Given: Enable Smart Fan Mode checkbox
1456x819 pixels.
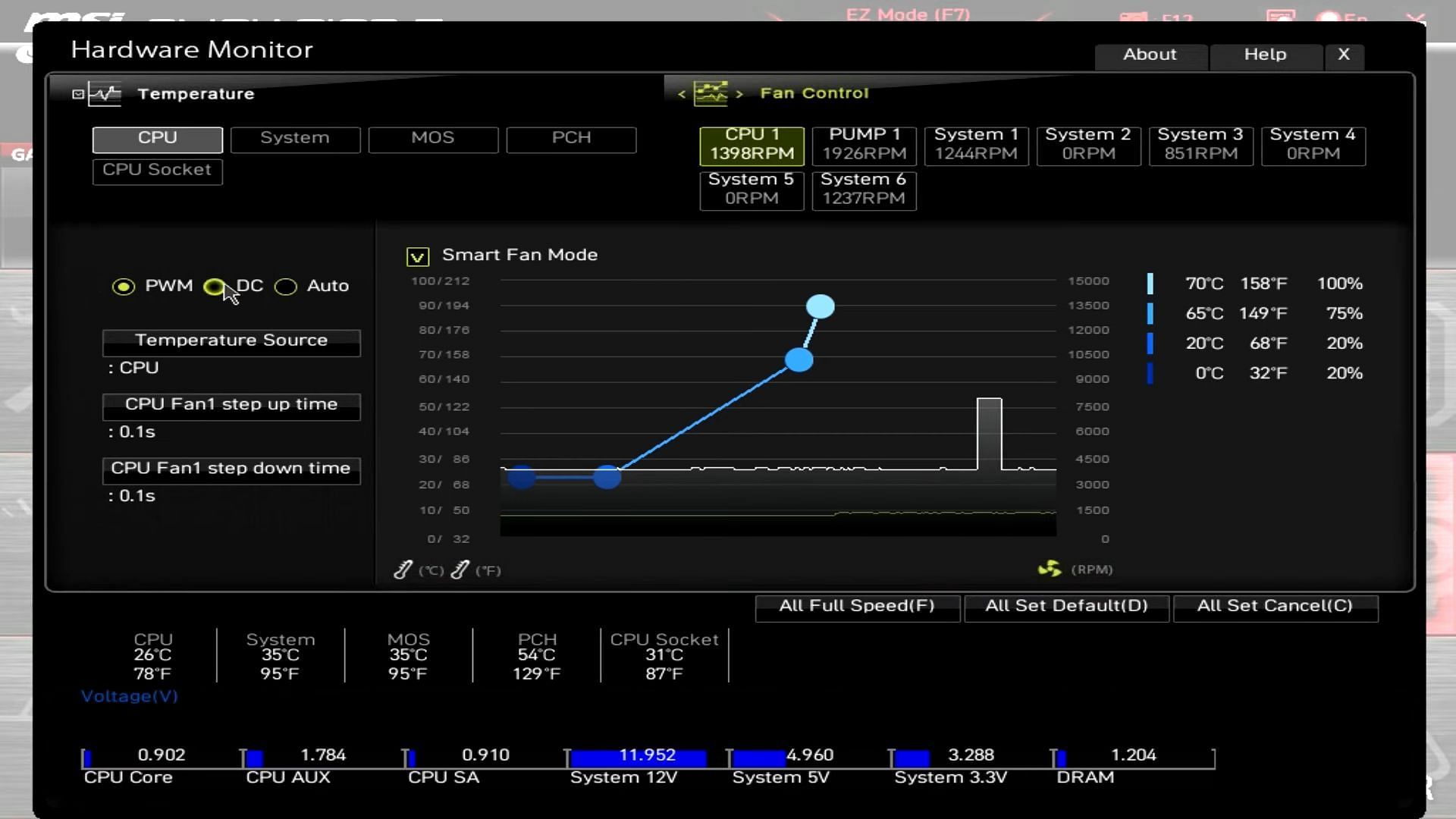Looking at the screenshot, I should coord(419,255).
